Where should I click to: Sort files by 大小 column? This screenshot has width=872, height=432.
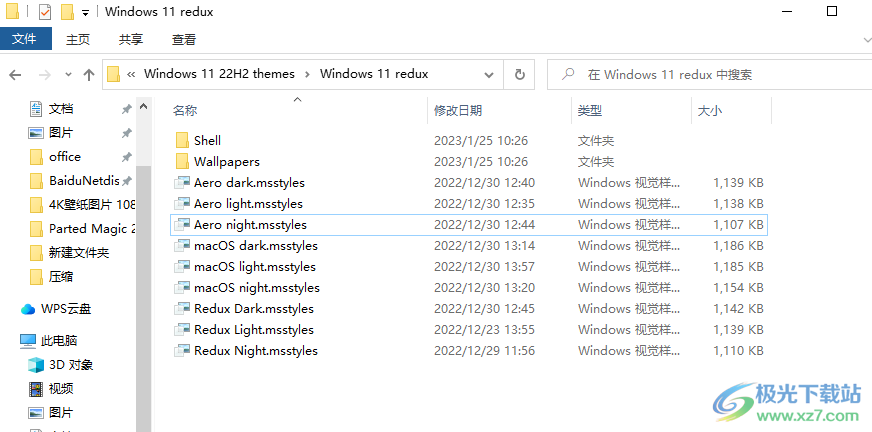point(710,111)
